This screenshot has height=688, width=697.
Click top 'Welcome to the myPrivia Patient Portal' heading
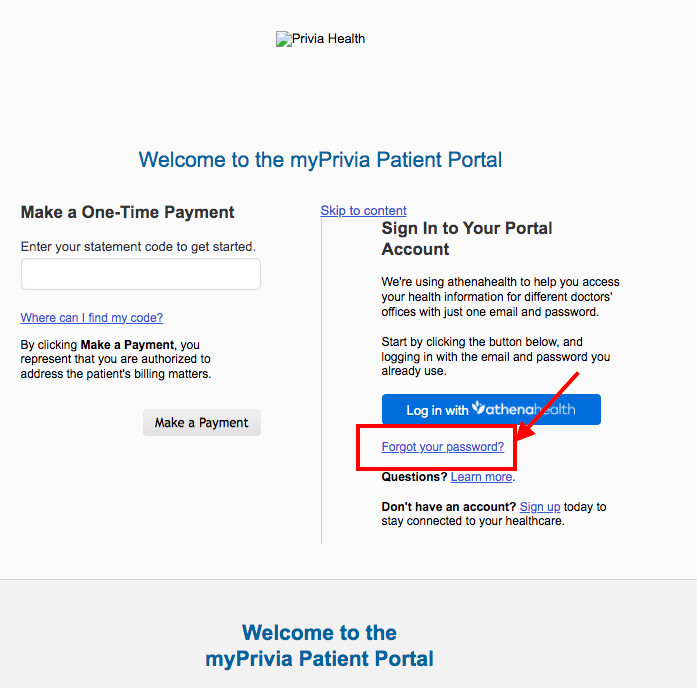click(320, 160)
